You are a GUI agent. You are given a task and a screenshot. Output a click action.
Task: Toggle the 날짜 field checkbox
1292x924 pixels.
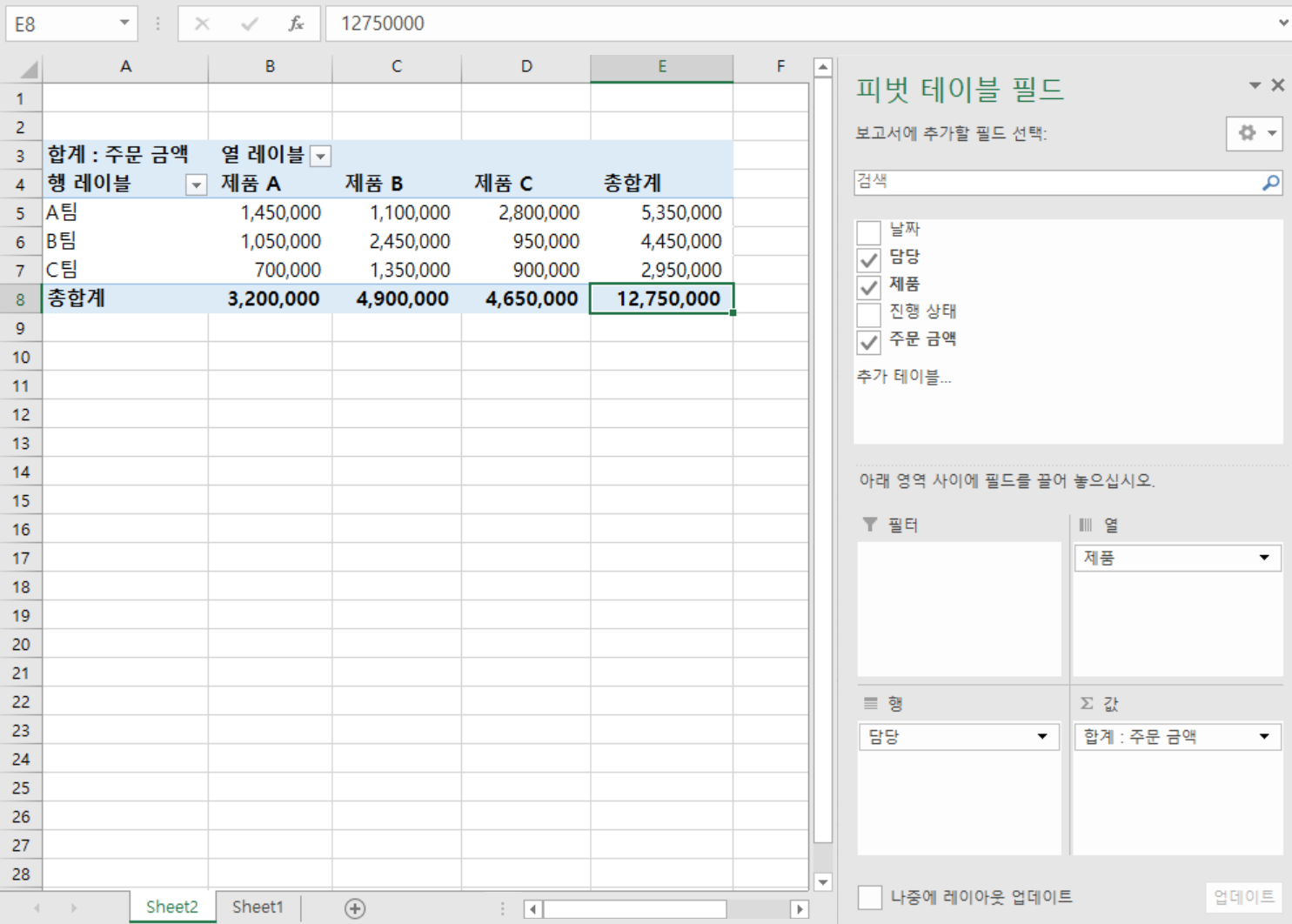(868, 232)
